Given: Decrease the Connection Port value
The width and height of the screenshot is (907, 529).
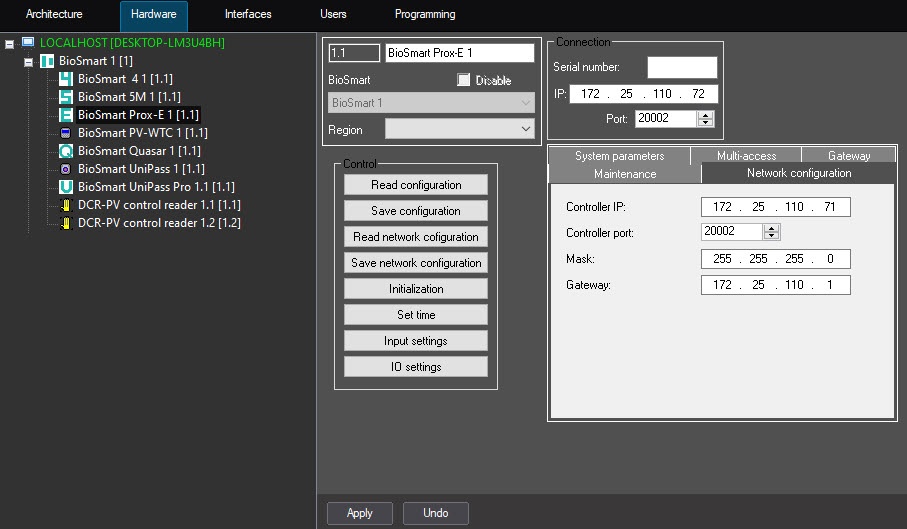Looking at the screenshot, I should point(705,122).
